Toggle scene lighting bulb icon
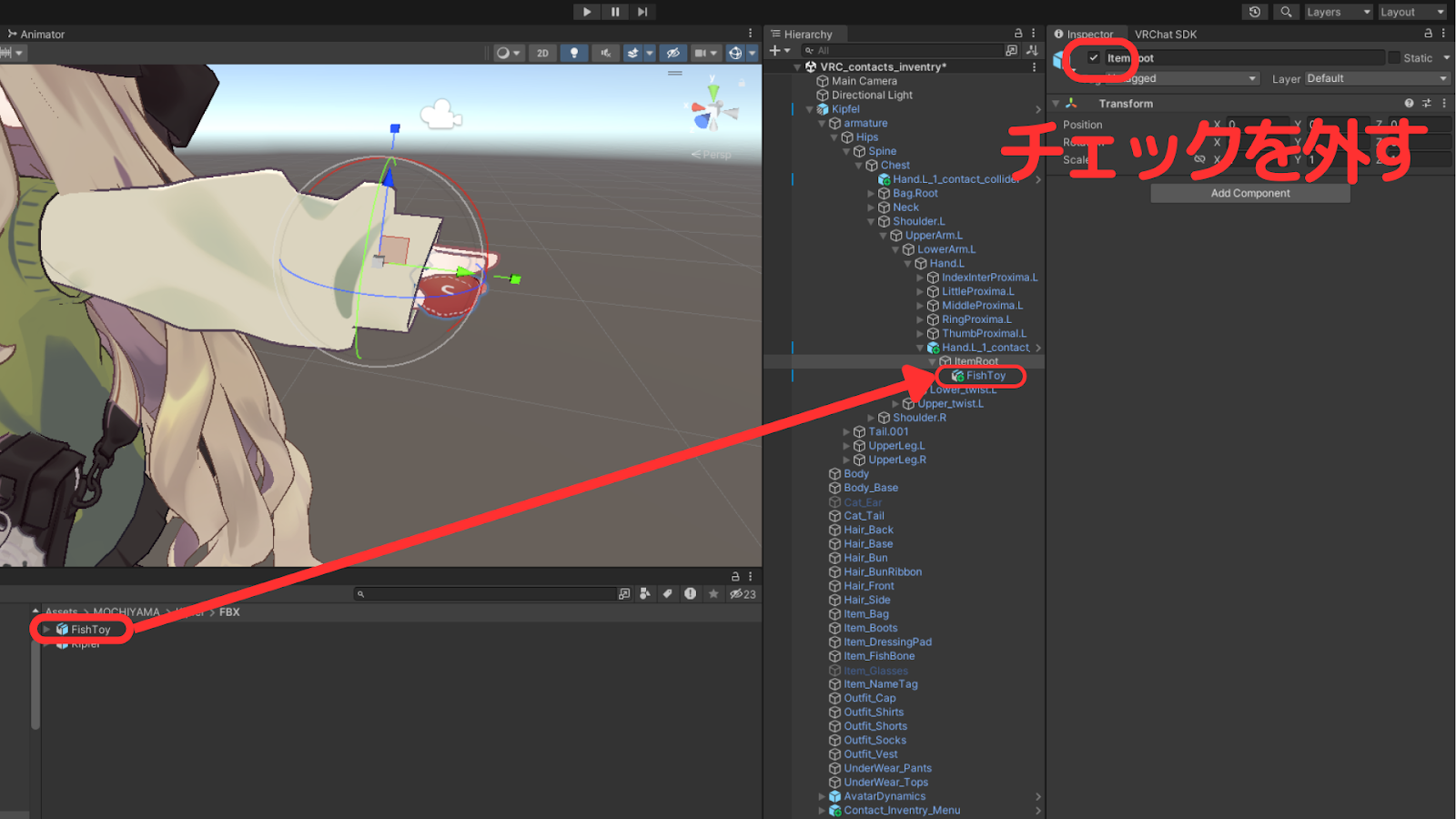The width and height of the screenshot is (1456, 819). (573, 53)
